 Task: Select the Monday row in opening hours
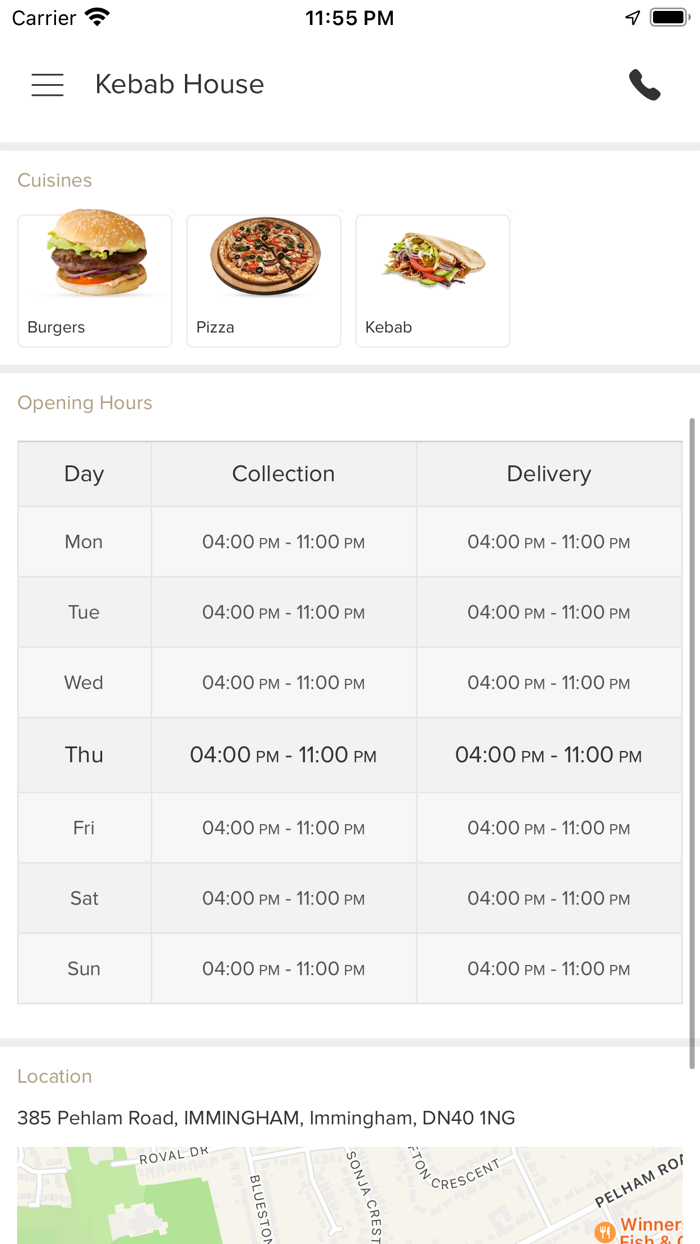pos(350,541)
